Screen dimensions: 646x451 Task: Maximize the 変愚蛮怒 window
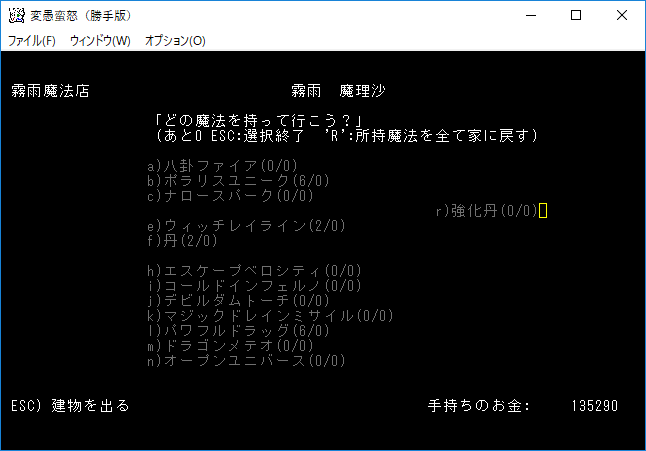click(576, 15)
